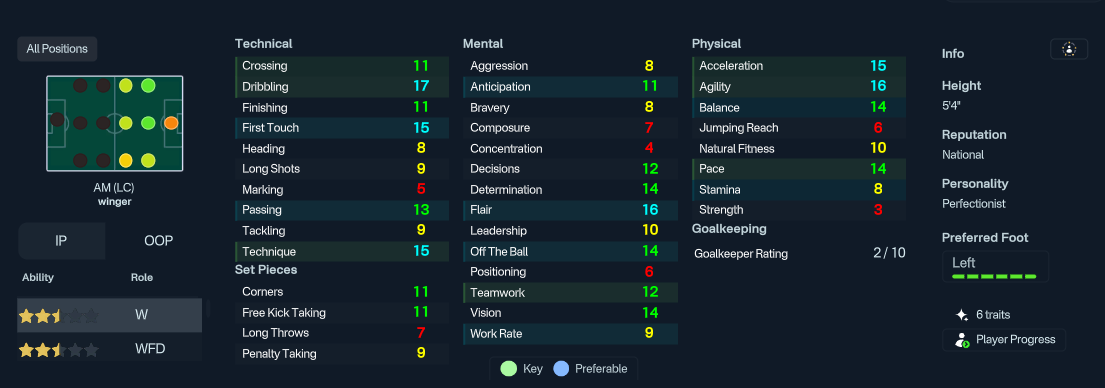Click the Goalkeeper Rating row
The height and width of the screenshot is (388, 1105).
click(x=798, y=254)
